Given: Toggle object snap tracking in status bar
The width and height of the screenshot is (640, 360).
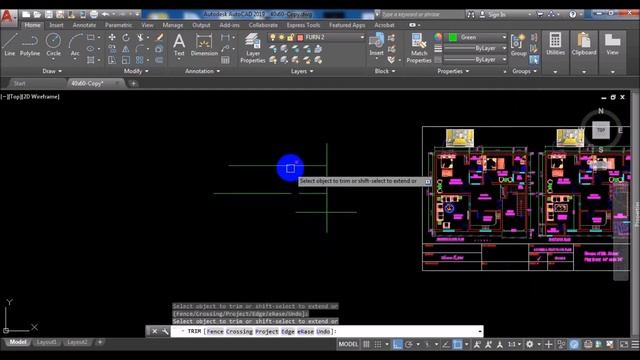Looking at the screenshot, I should pyautogui.click(x=446, y=344).
